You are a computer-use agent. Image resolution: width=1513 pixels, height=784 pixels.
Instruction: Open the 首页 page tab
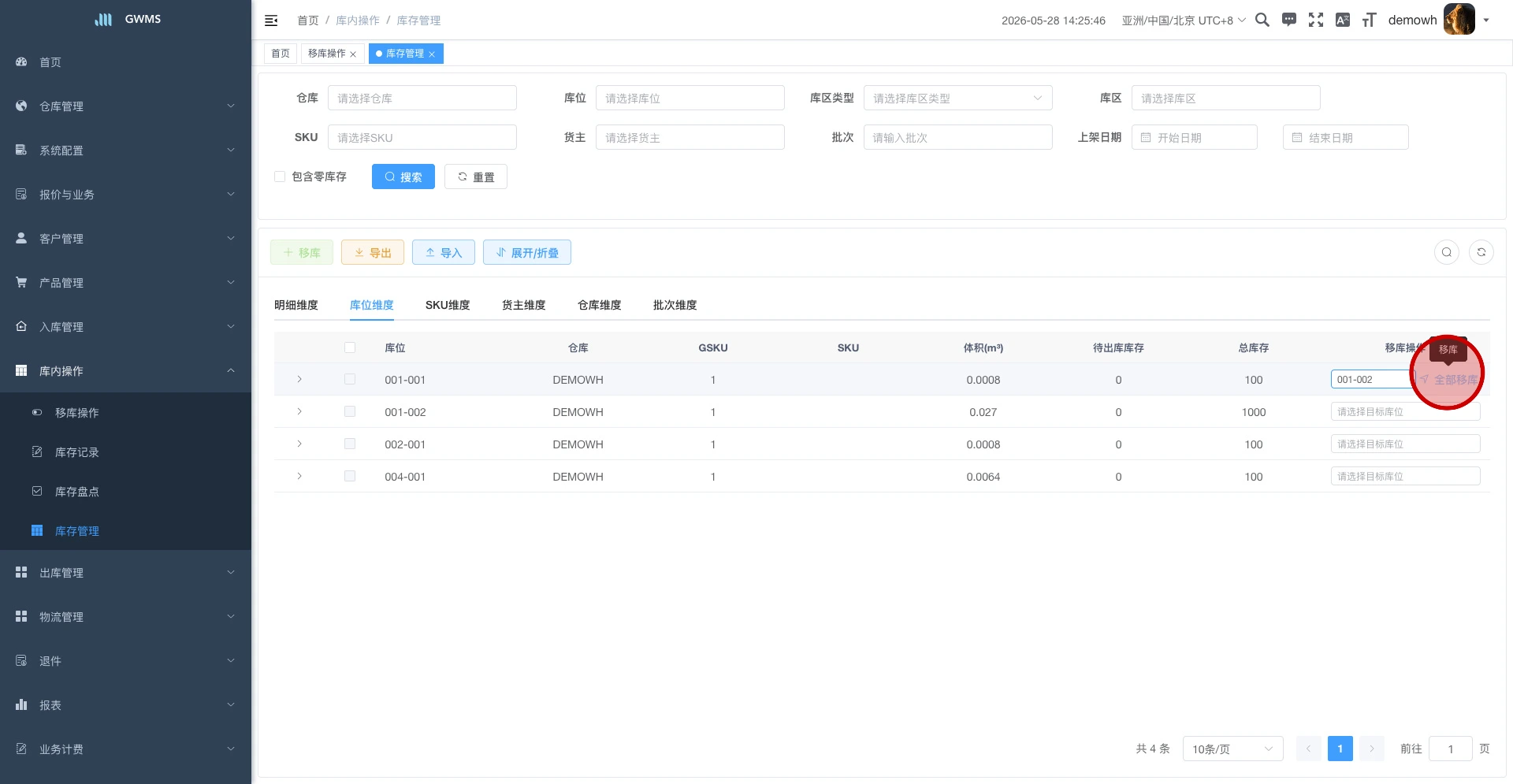click(281, 54)
